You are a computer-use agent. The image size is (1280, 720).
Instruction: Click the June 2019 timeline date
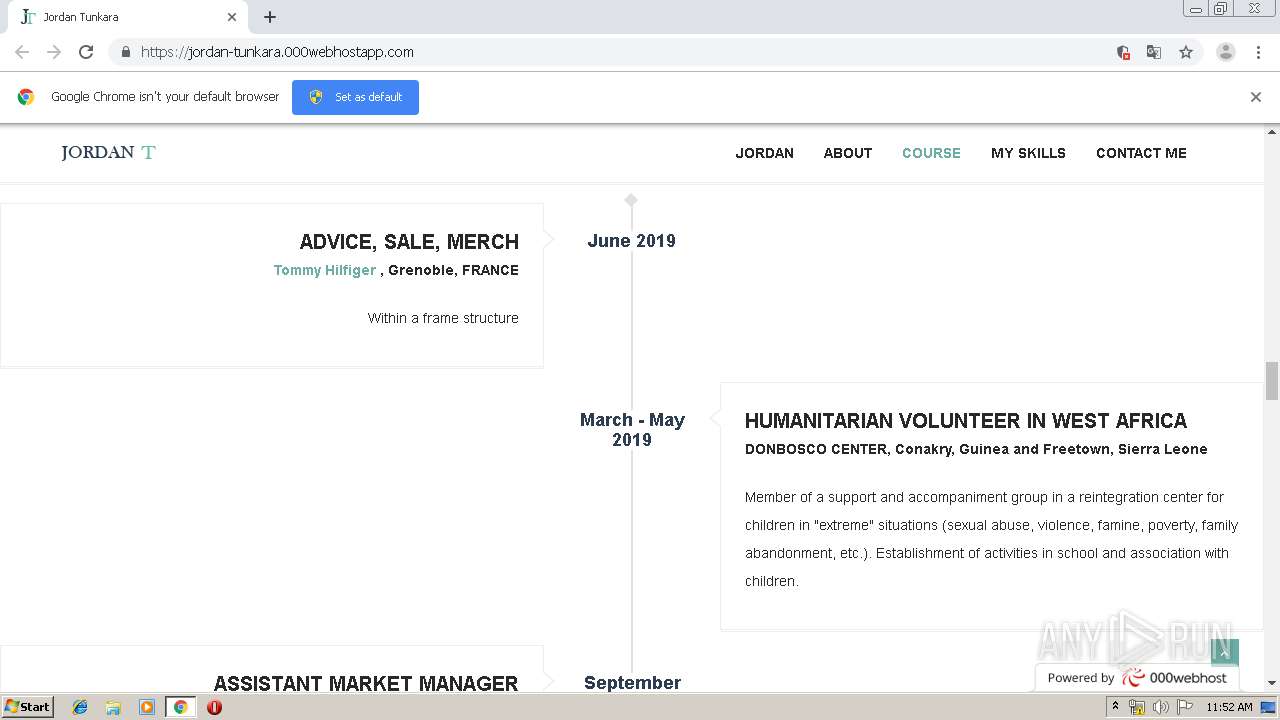631,241
